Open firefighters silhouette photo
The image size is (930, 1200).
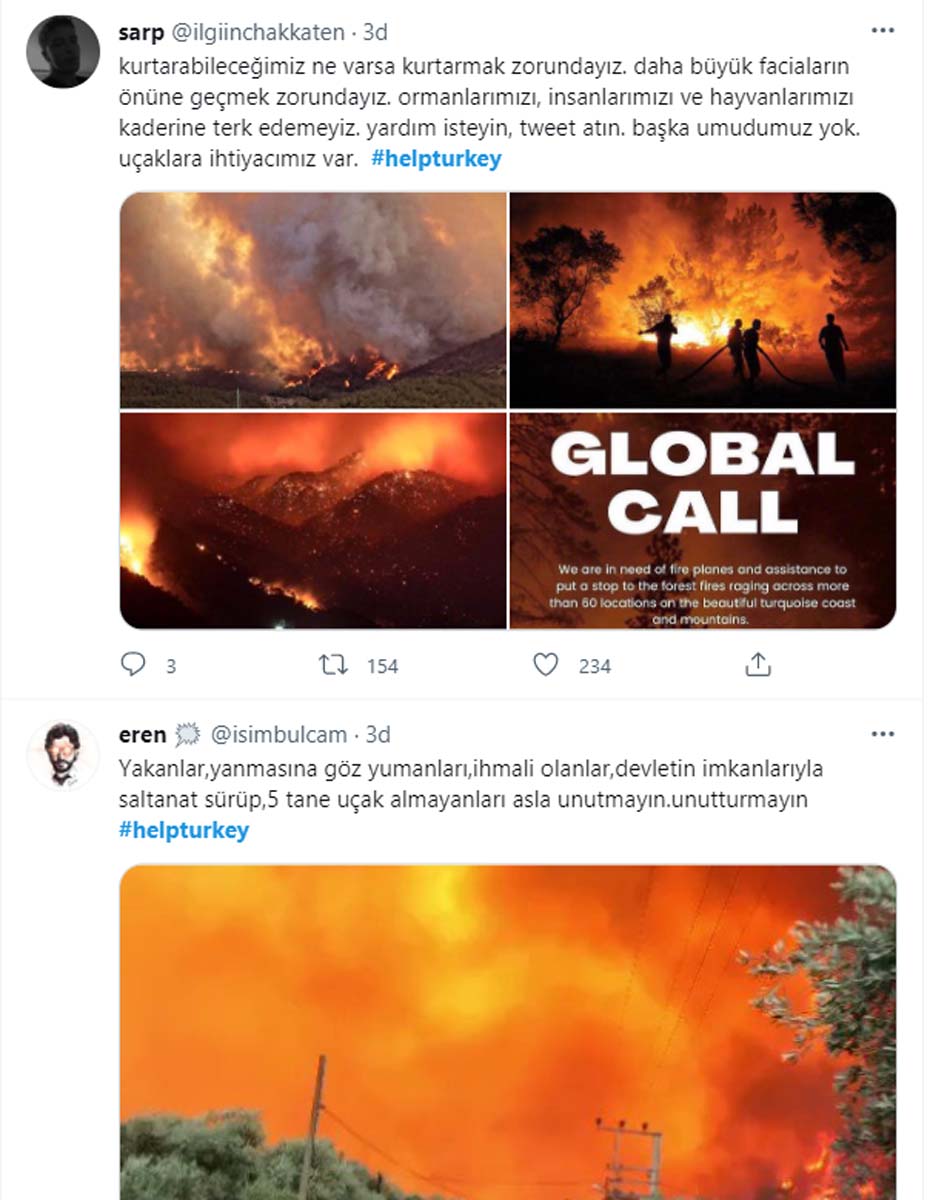[x=703, y=300]
